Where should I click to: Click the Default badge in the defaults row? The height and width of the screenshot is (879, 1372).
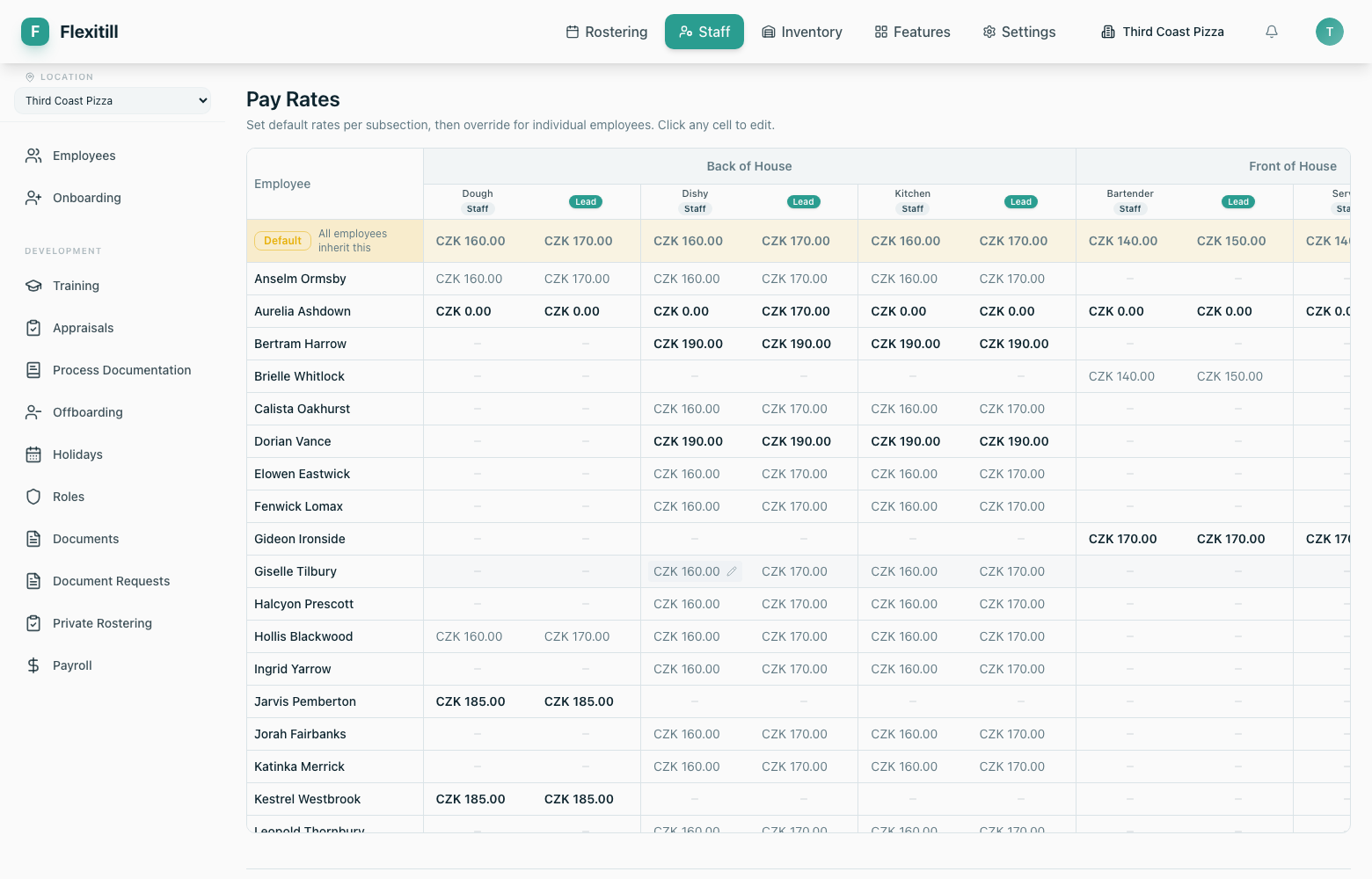(x=282, y=241)
